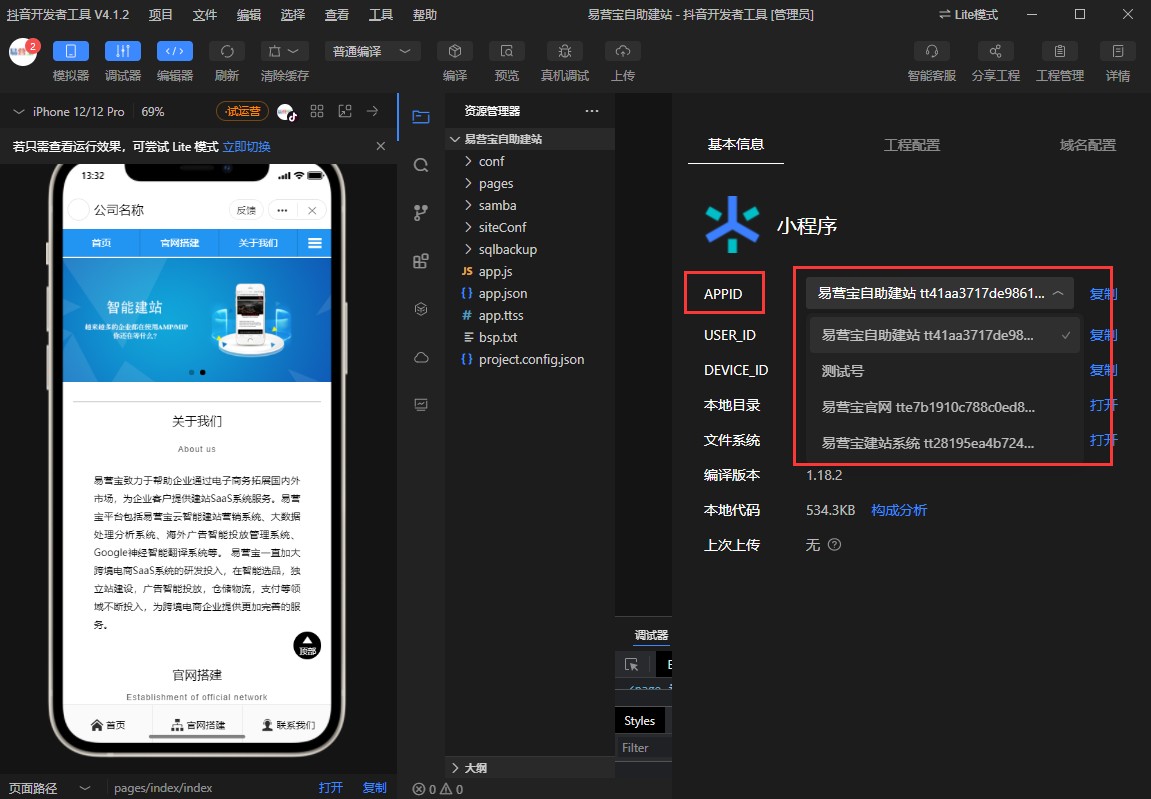Click the pop-out window icon in simulator bar
Viewport: 1151px width, 799px height.
click(x=344, y=111)
